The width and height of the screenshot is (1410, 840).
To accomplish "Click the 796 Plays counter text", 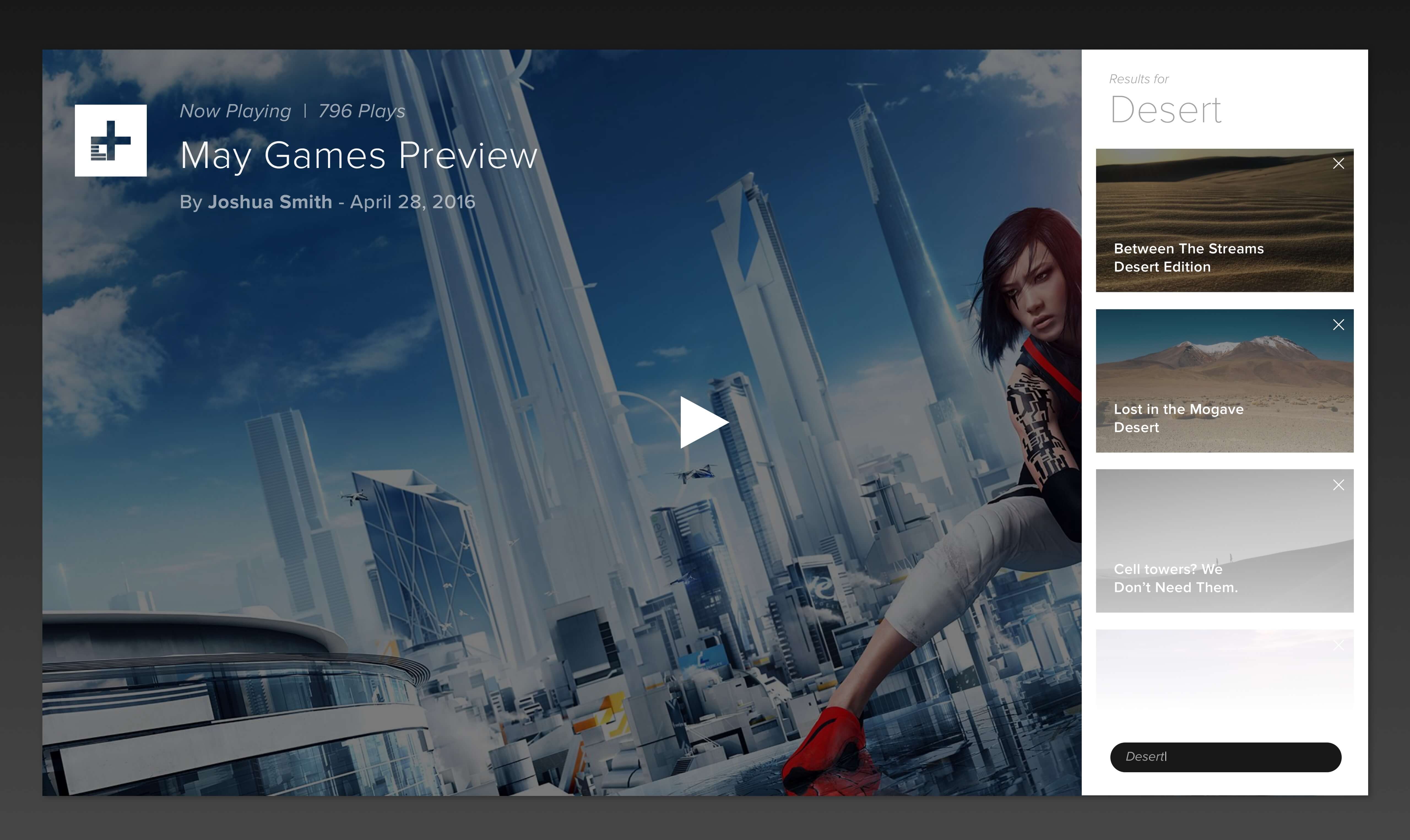I will tap(362, 111).
